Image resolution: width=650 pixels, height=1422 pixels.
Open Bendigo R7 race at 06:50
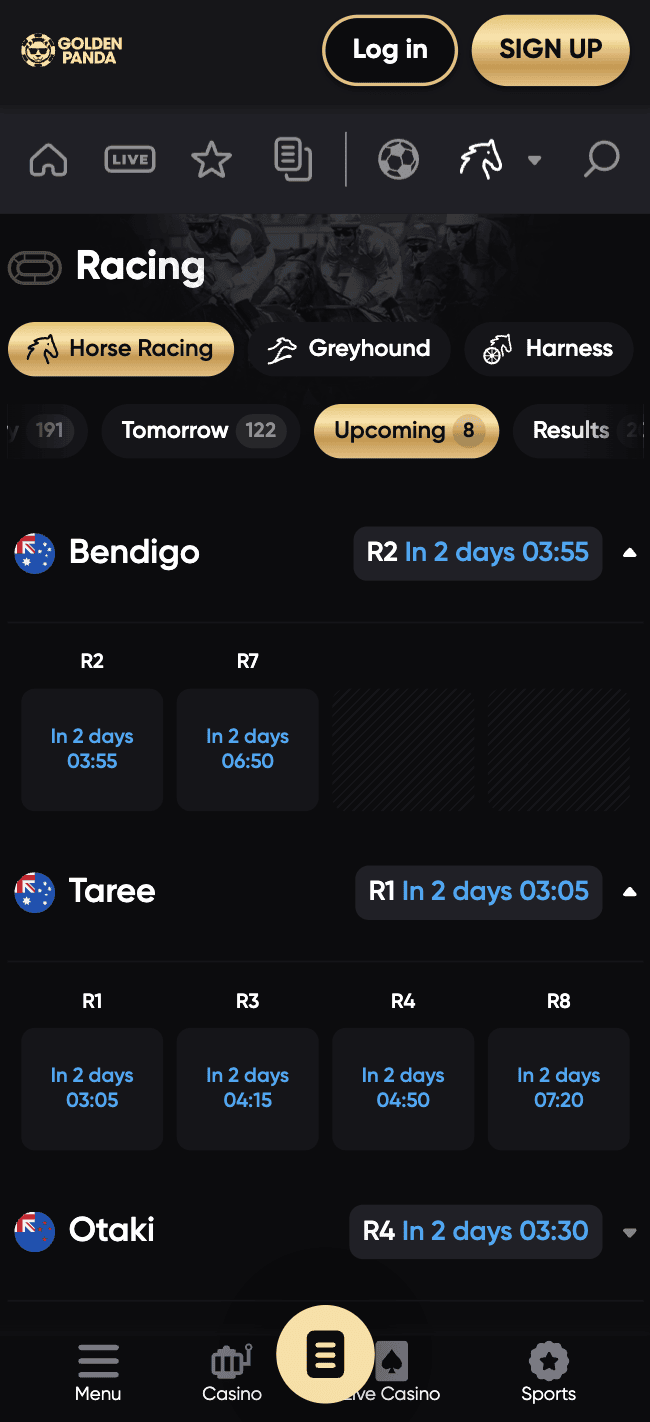click(x=248, y=749)
